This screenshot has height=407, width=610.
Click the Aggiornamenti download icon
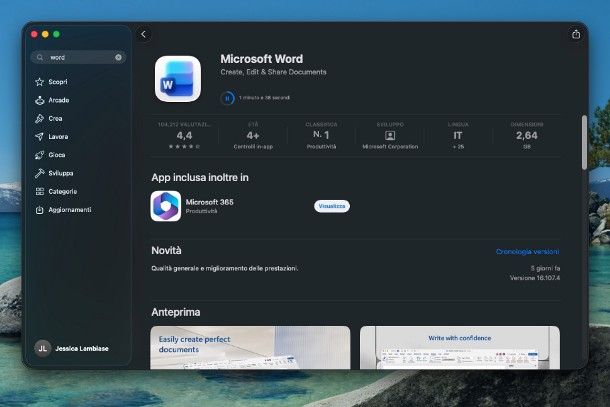pyautogui.click(x=40, y=210)
